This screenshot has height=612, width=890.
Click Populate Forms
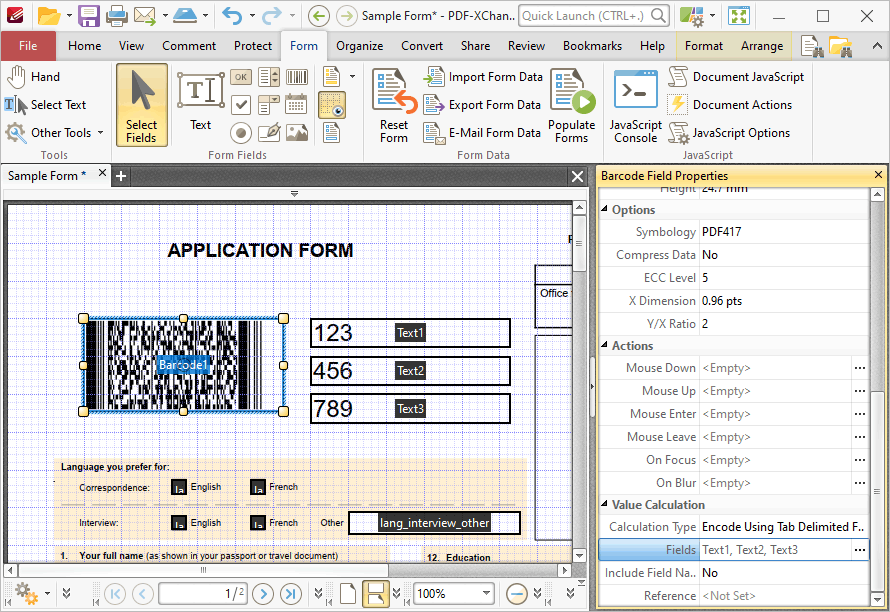(x=572, y=106)
